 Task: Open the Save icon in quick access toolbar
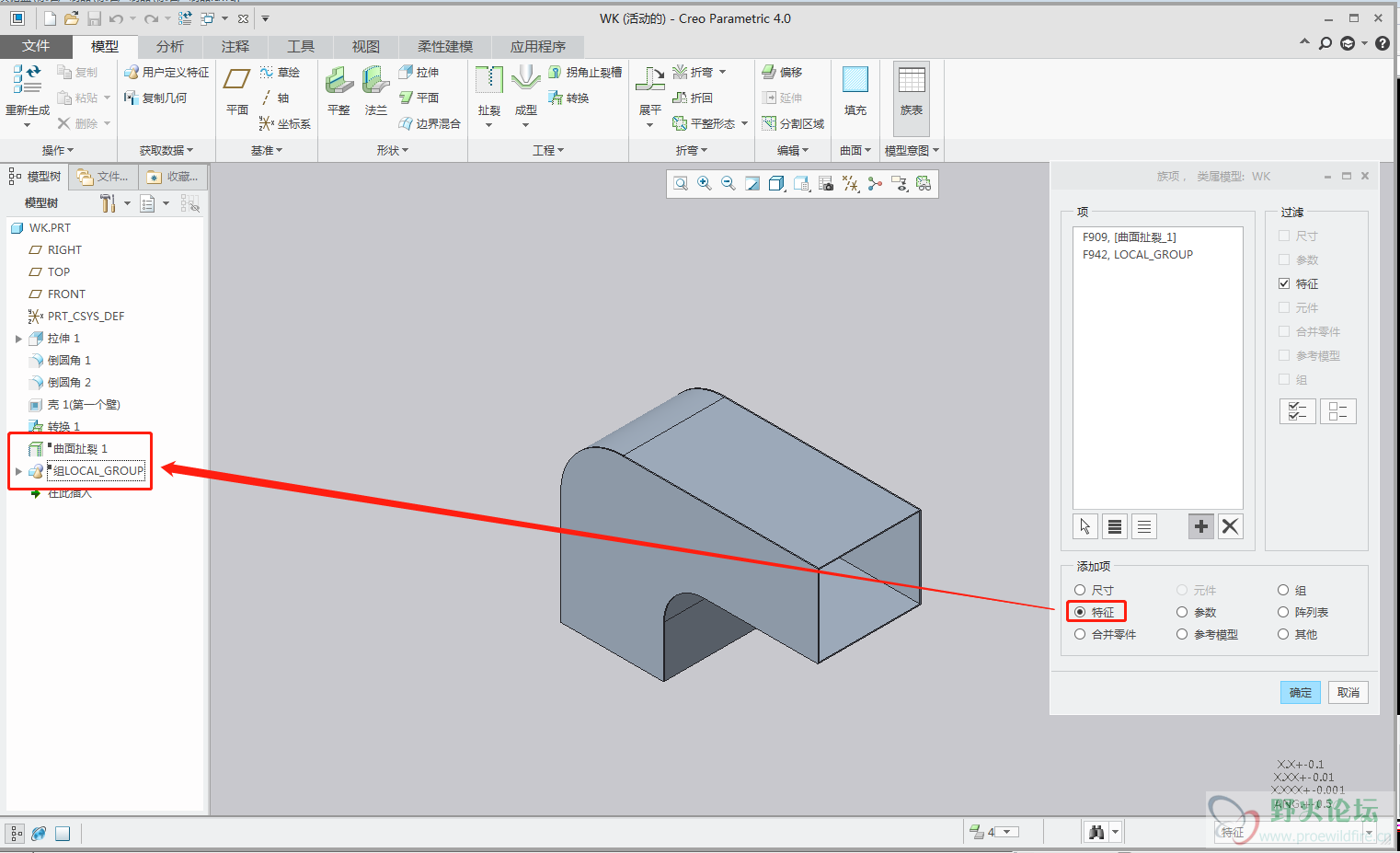95,18
